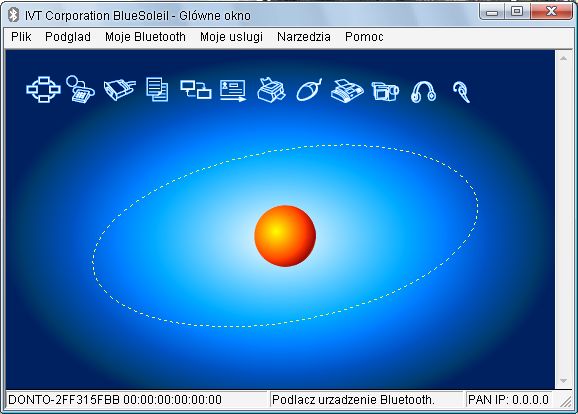
Task: Click the 'PAN IP: 0.0.0.0' status entry
Action: [x=508, y=400]
